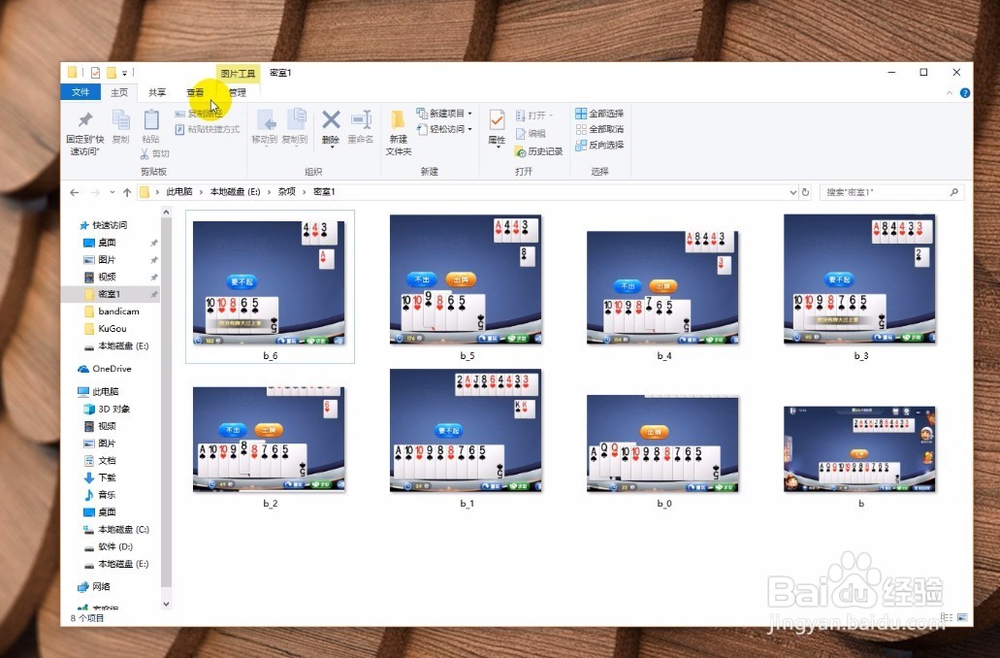The width and height of the screenshot is (1000, 658).
Task: Click the Forward navigation arrow
Action: 95,192
